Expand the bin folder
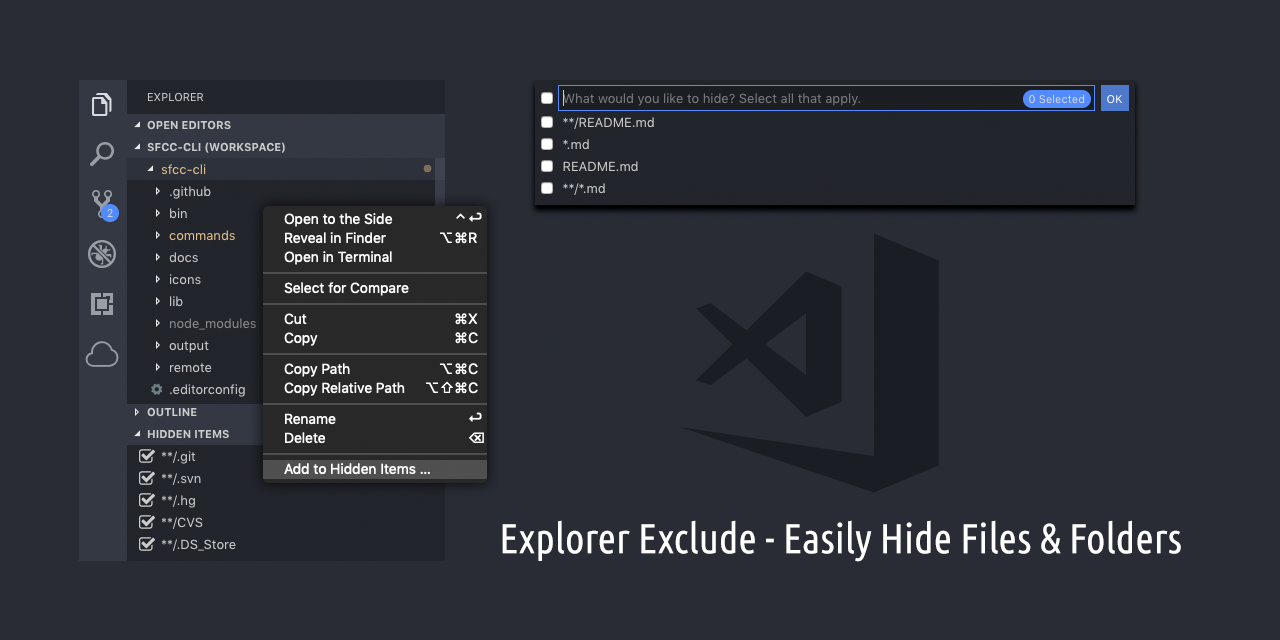 (158, 213)
